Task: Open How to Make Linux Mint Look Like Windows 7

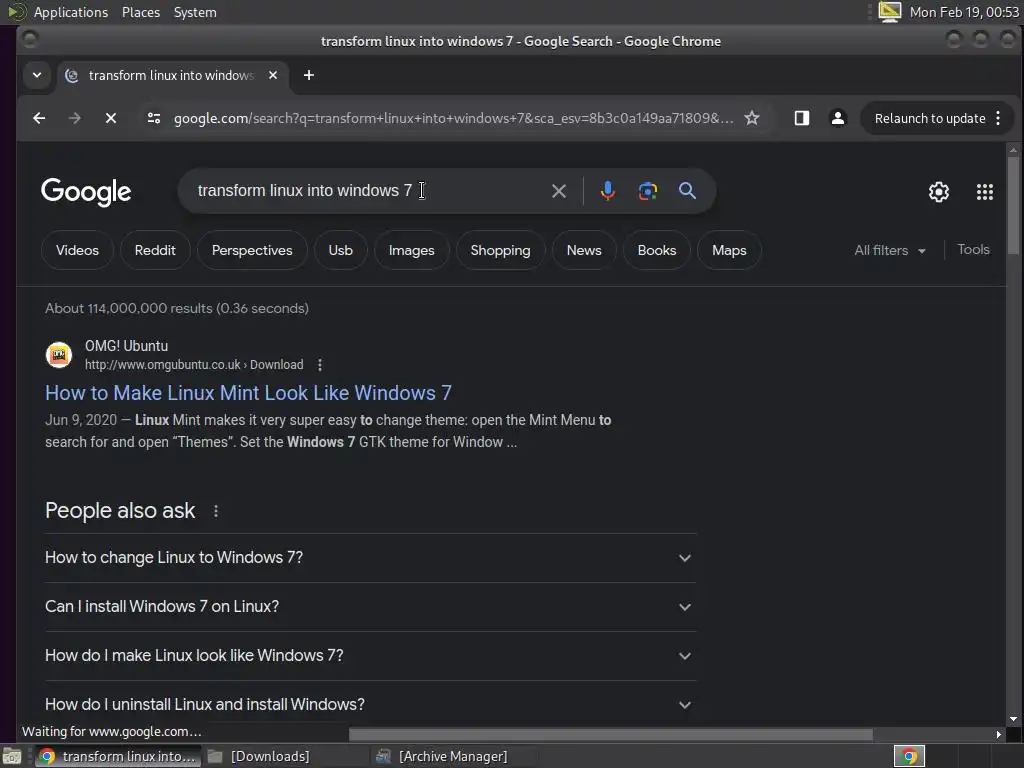Action: pyautogui.click(x=248, y=393)
